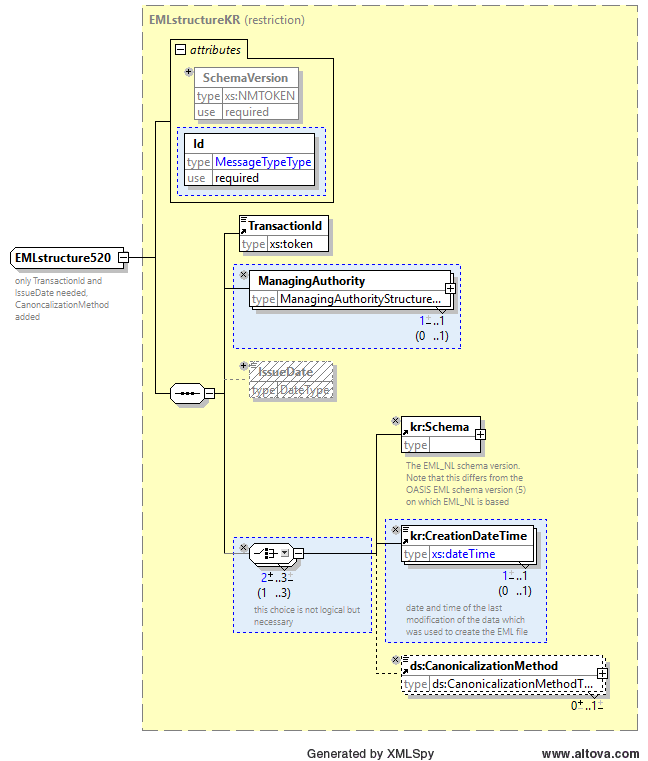Select the SchemaVersion attribute name
Viewport: 648px width, 761px height.
245,78
